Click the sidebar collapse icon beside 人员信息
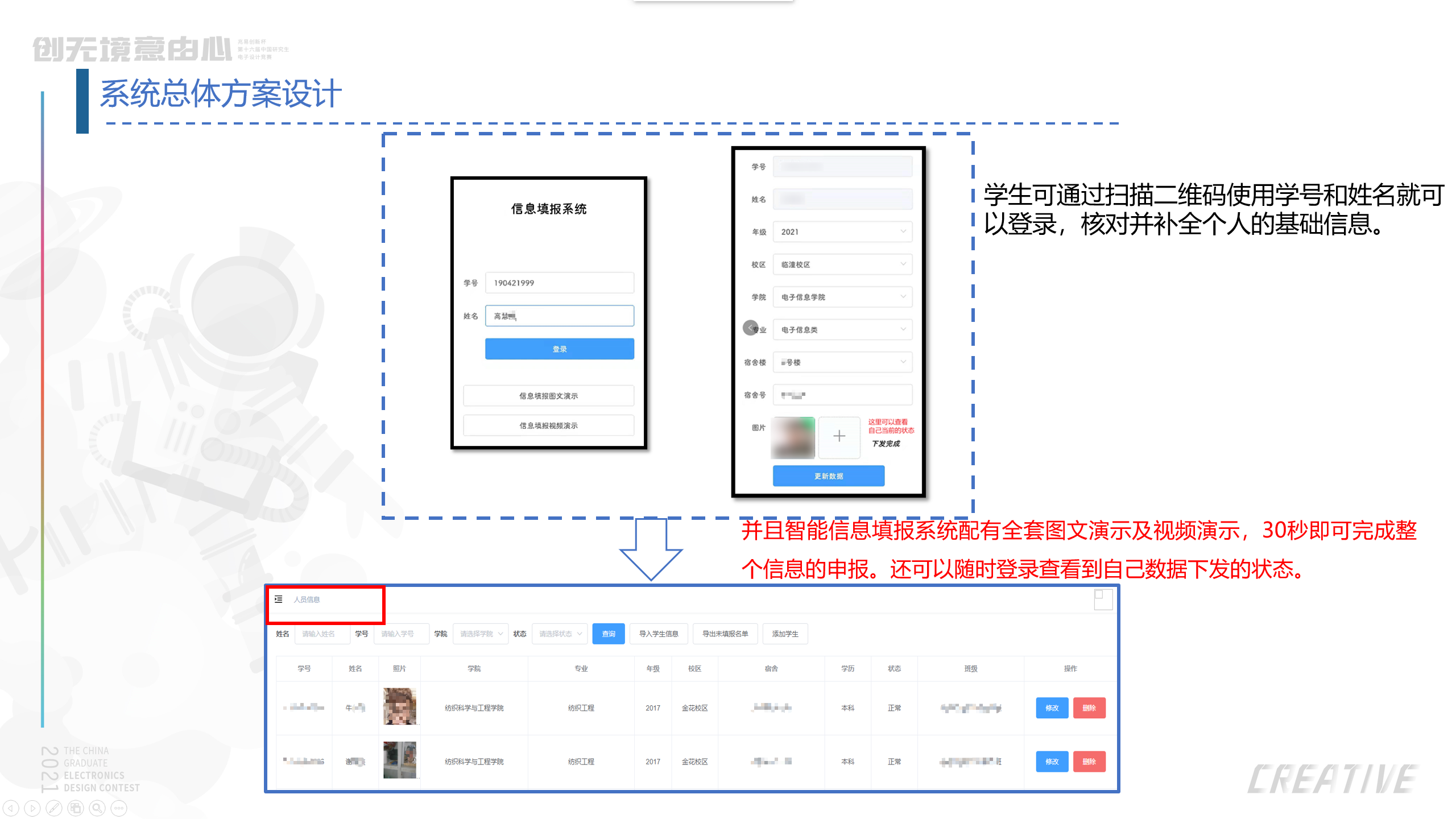 (x=279, y=599)
